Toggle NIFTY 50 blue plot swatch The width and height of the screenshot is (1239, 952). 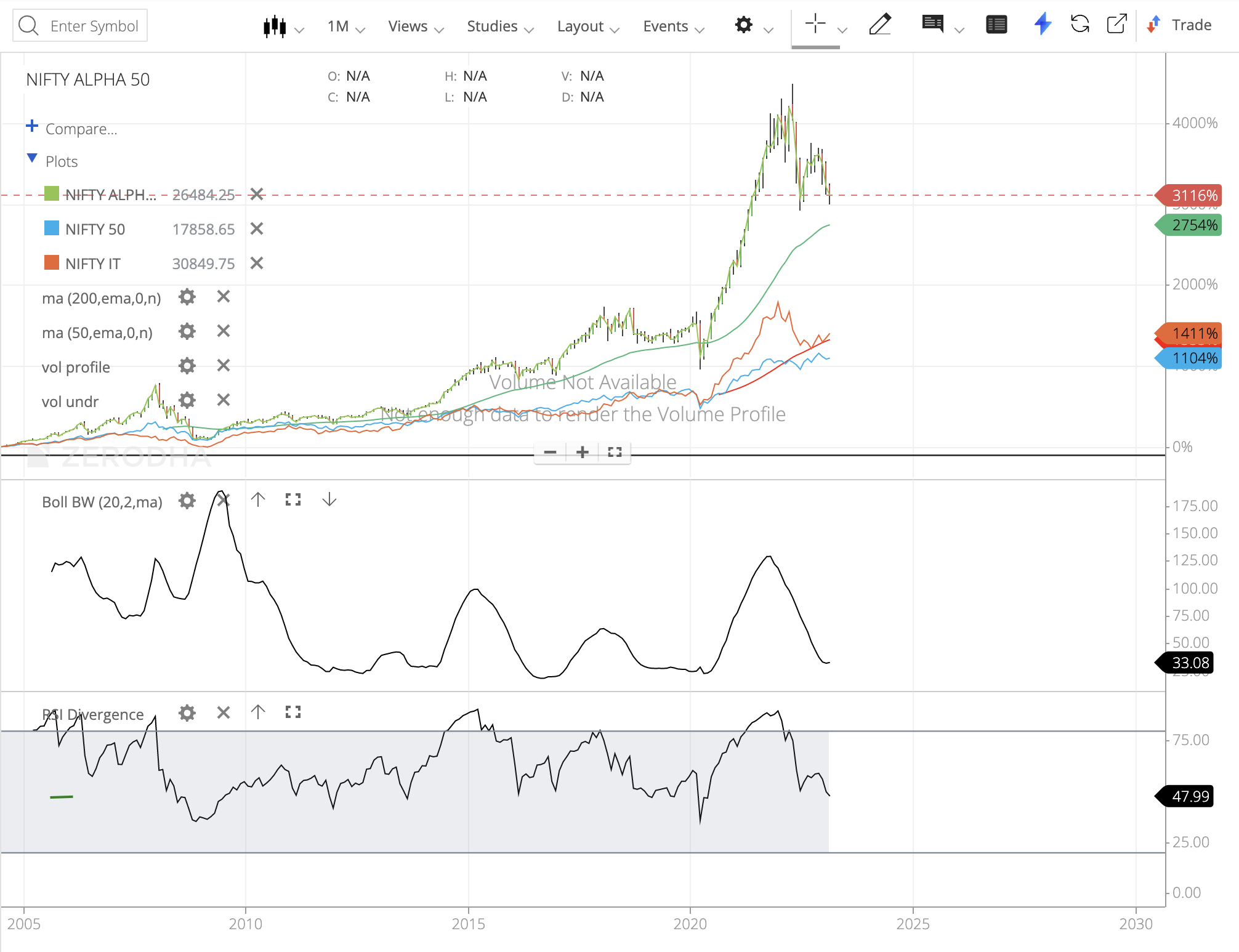[52, 228]
